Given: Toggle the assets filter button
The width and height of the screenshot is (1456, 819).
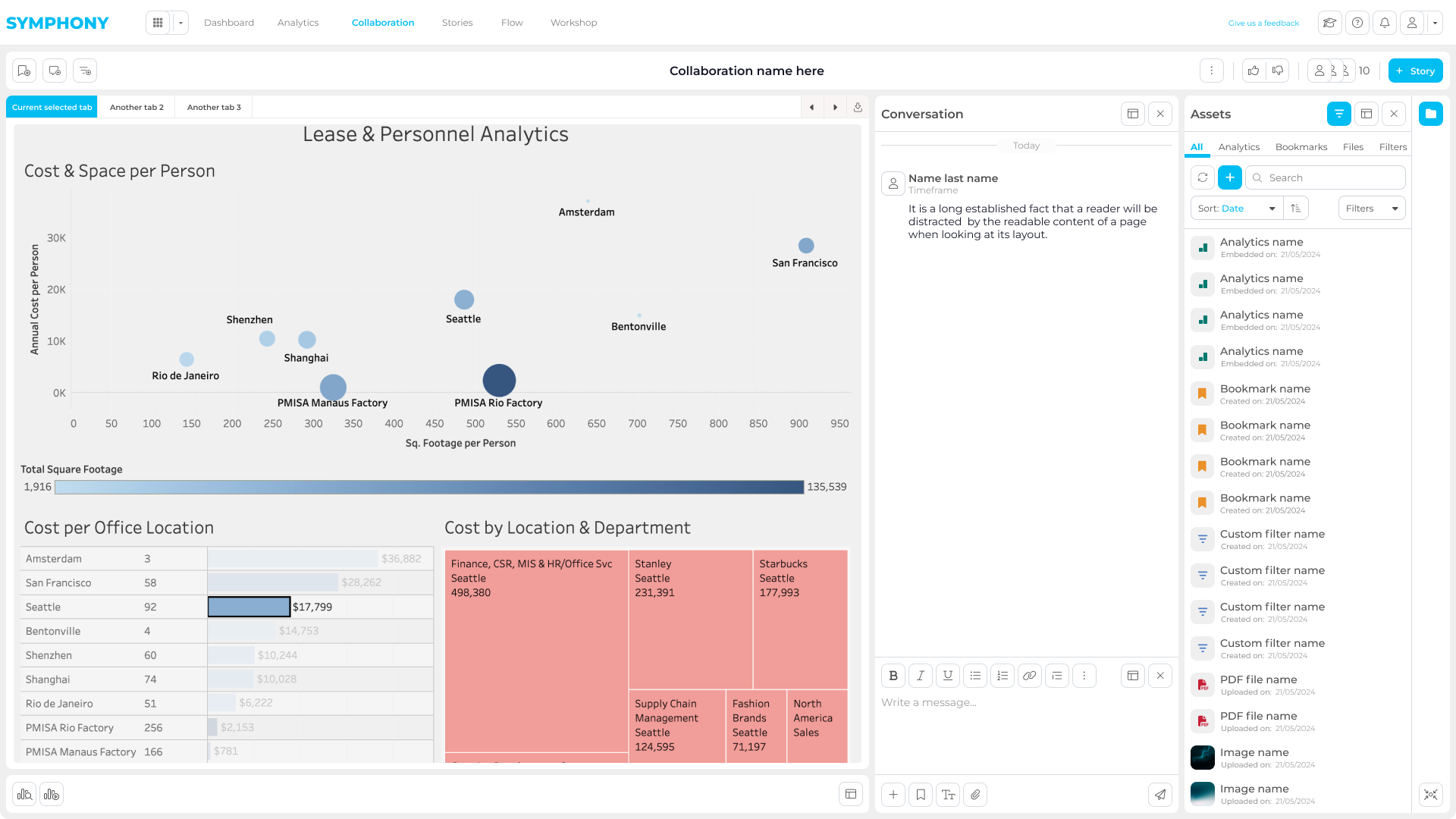Looking at the screenshot, I should click(x=1339, y=114).
